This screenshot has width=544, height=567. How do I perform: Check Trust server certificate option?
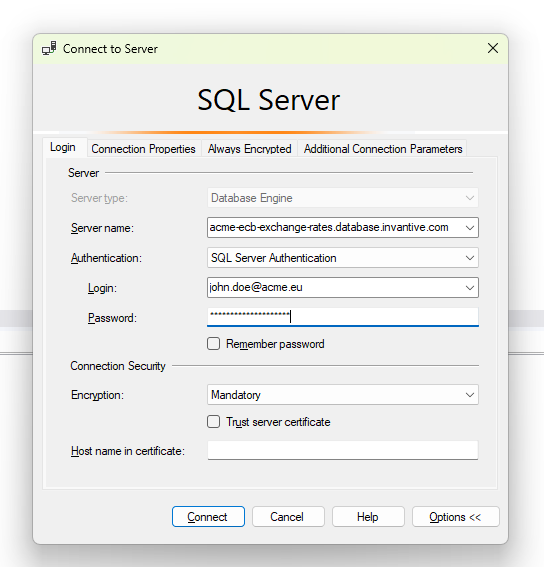click(213, 422)
